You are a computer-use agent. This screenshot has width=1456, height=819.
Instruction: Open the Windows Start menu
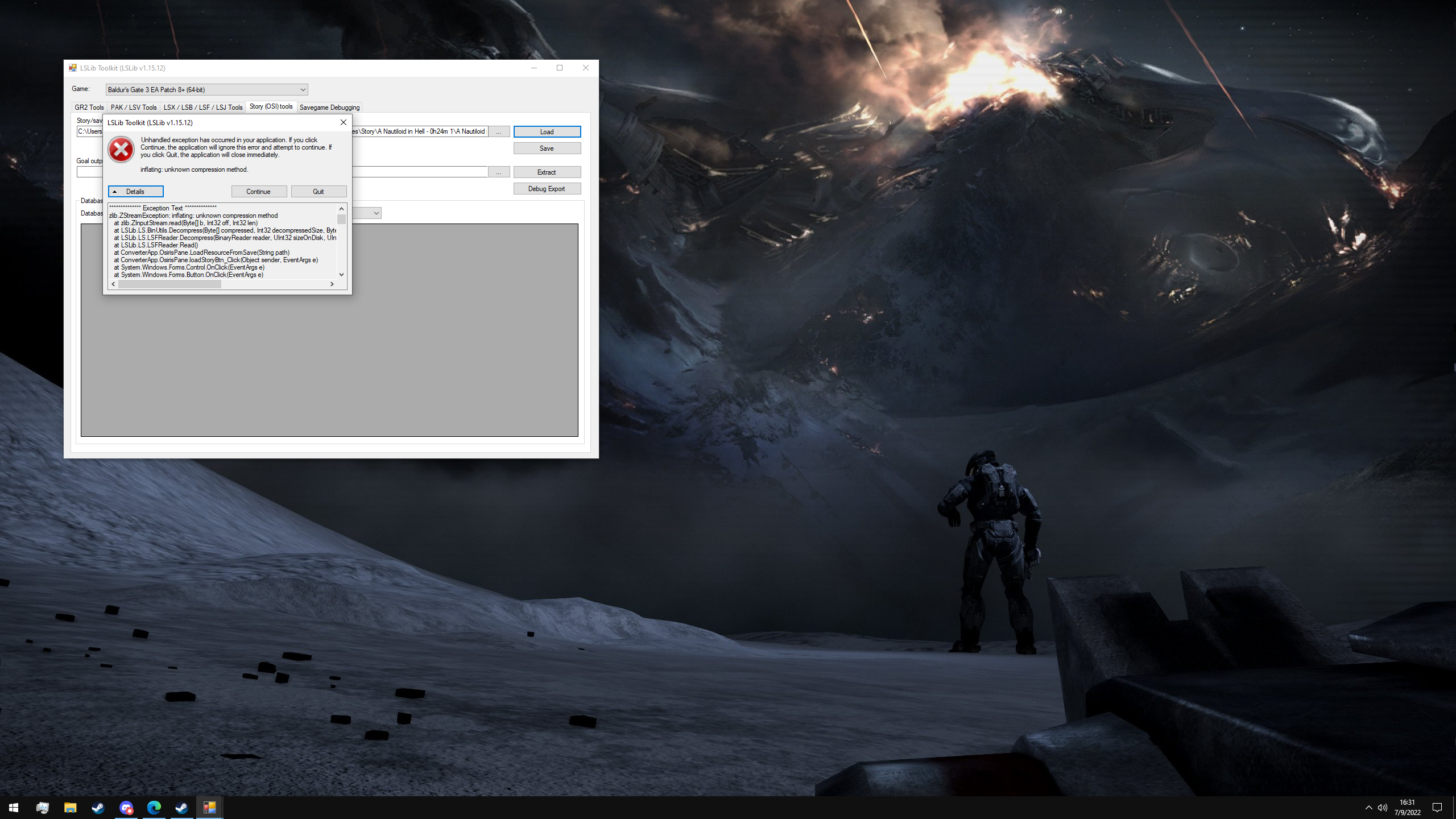[14, 808]
